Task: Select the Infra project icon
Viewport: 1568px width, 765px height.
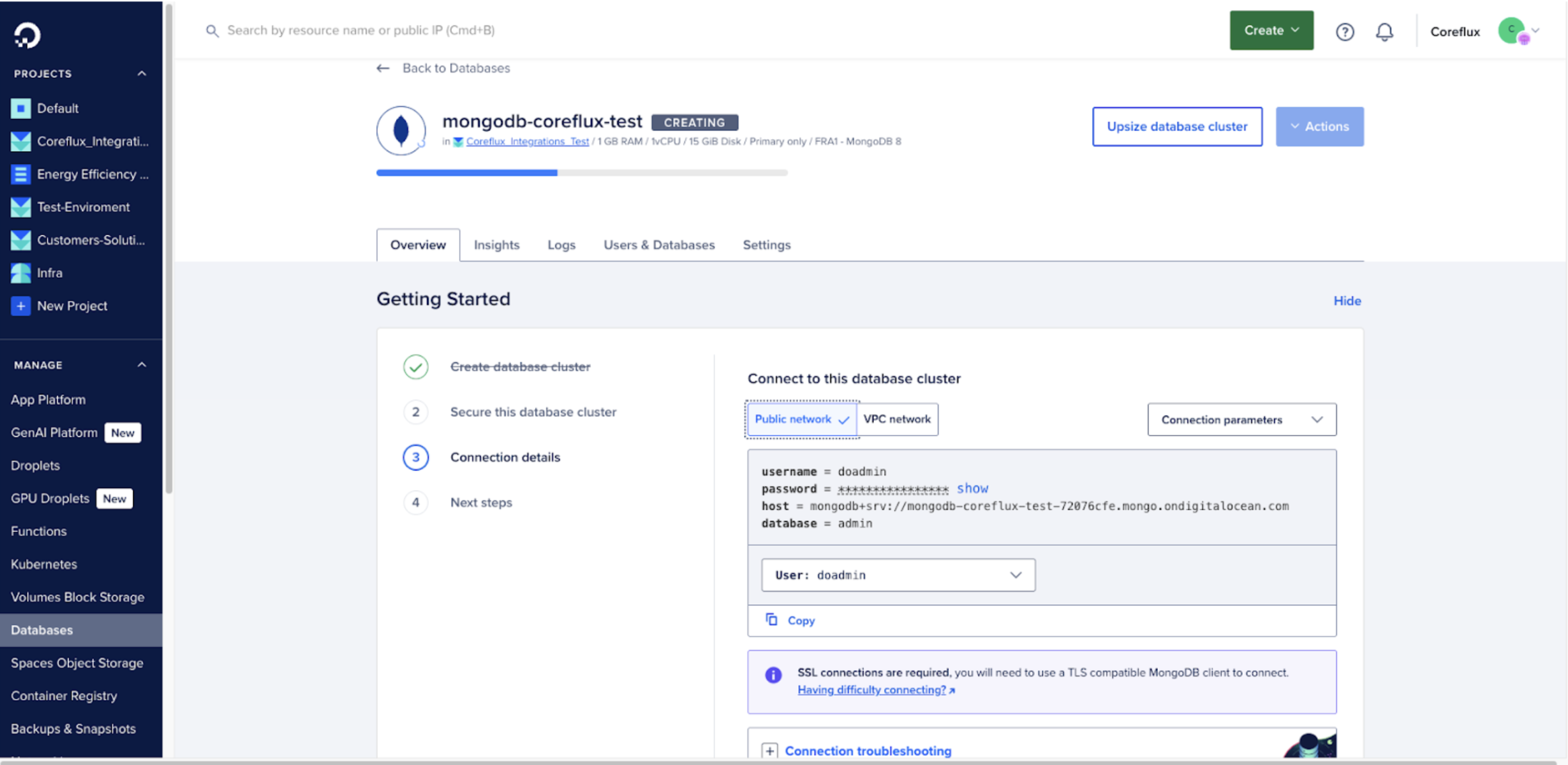Action: pyautogui.click(x=20, y=272)
